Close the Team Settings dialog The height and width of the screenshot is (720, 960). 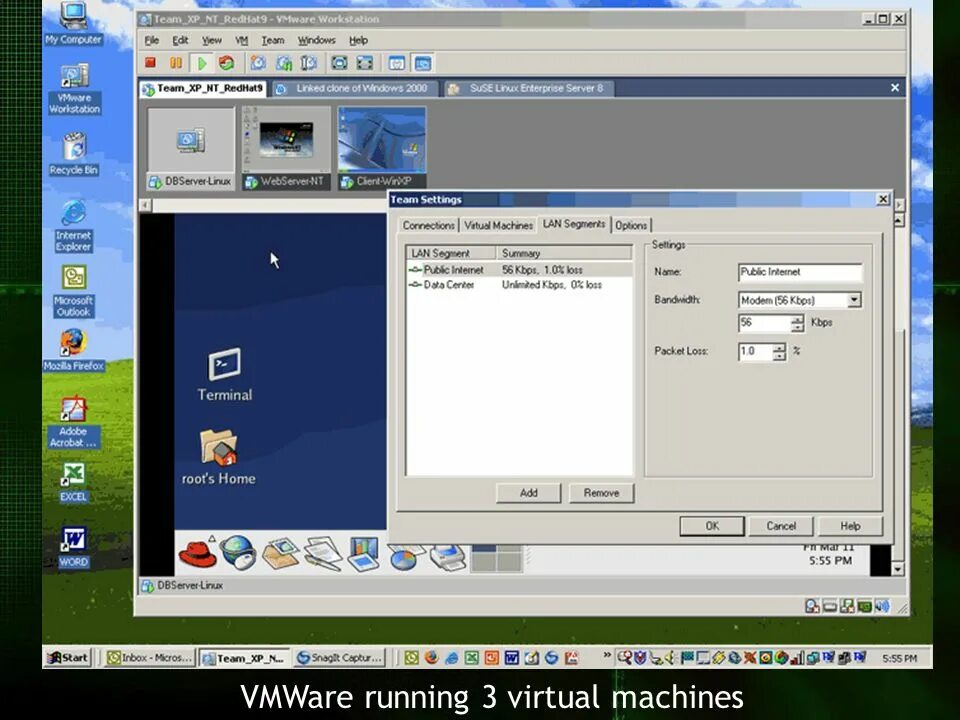click(883, 199)
